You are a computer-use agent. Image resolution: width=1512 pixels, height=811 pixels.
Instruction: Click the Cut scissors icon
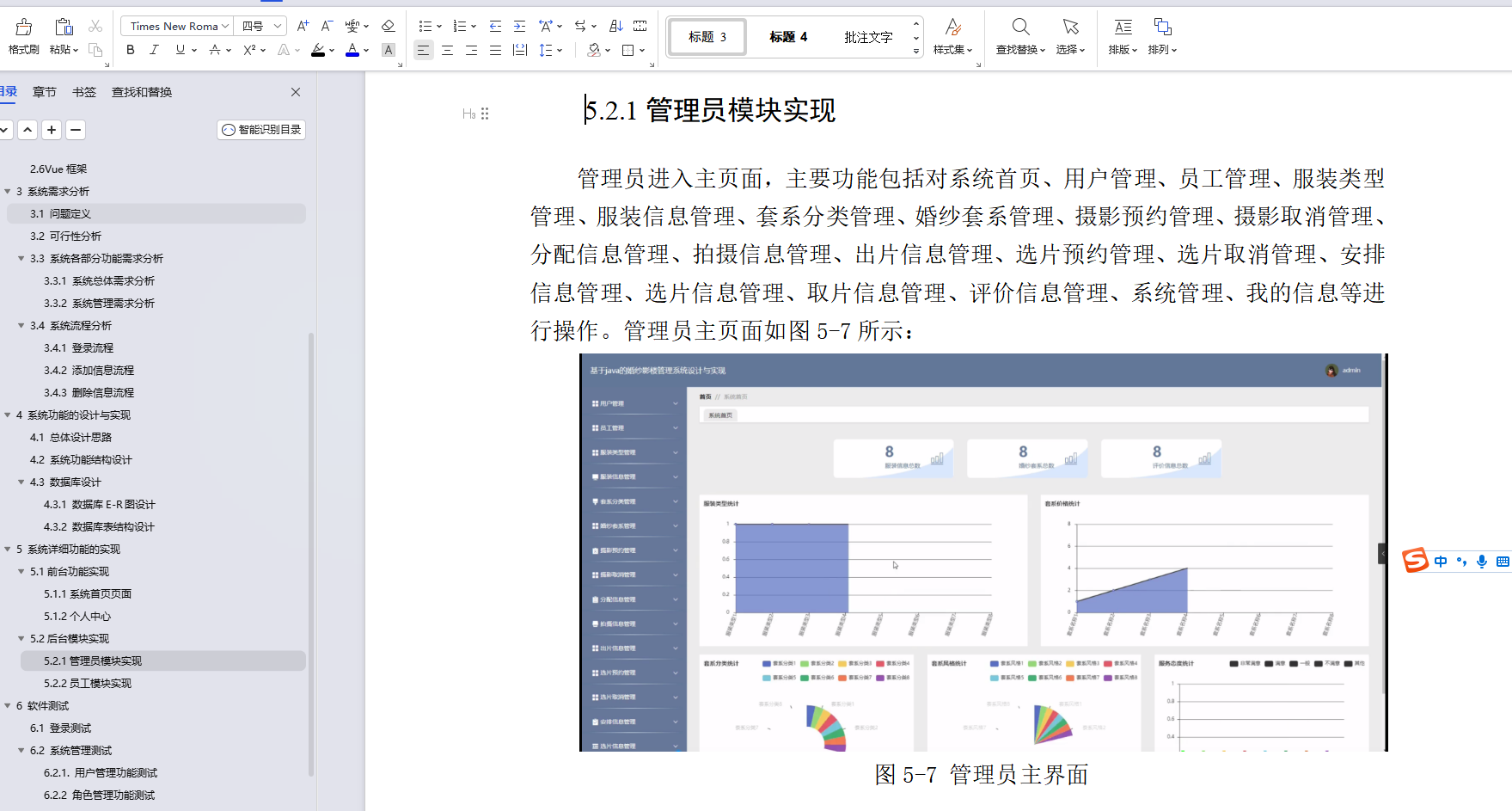point(95,27)
